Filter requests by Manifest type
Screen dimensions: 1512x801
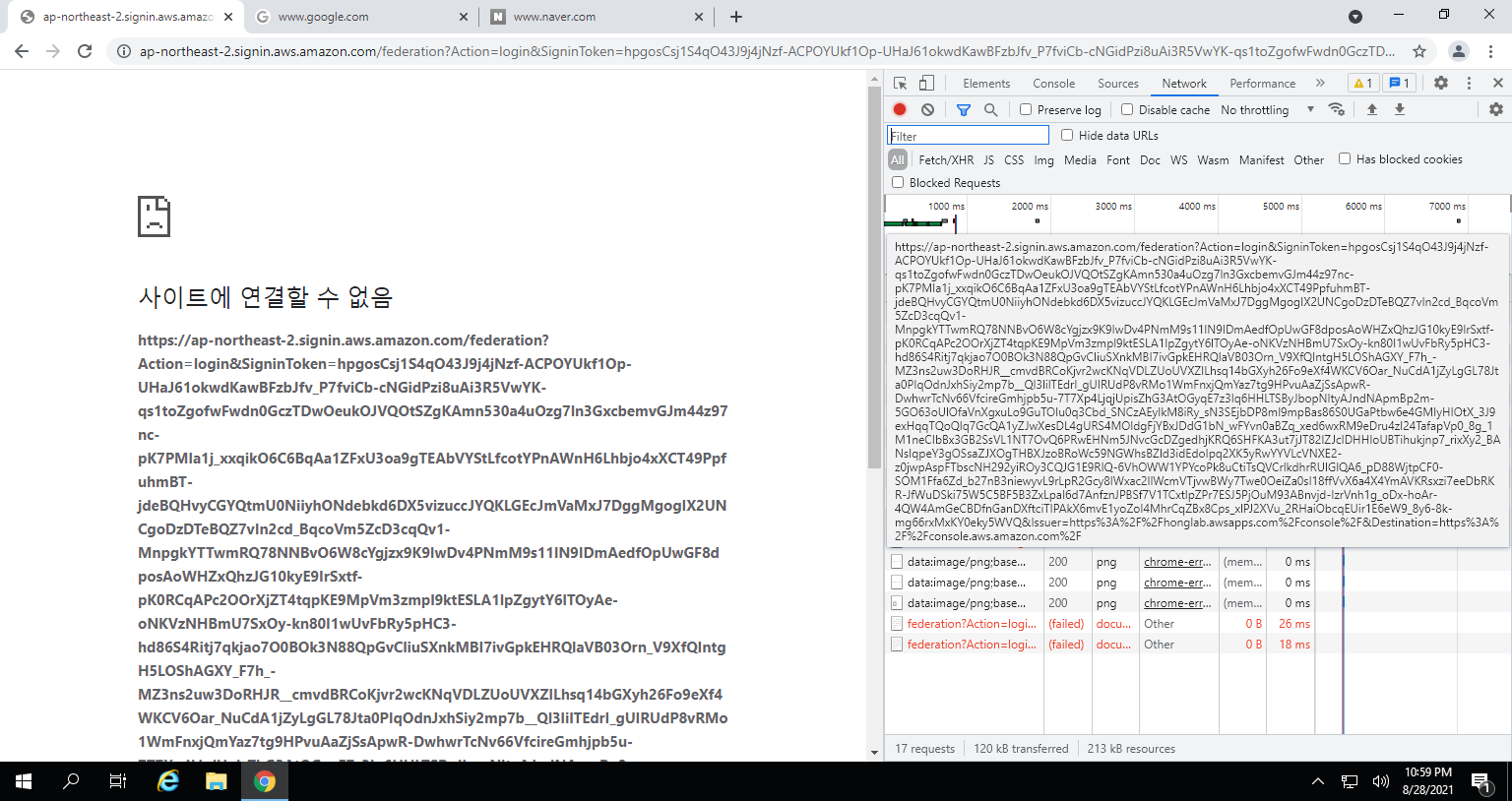(1261, 159)
